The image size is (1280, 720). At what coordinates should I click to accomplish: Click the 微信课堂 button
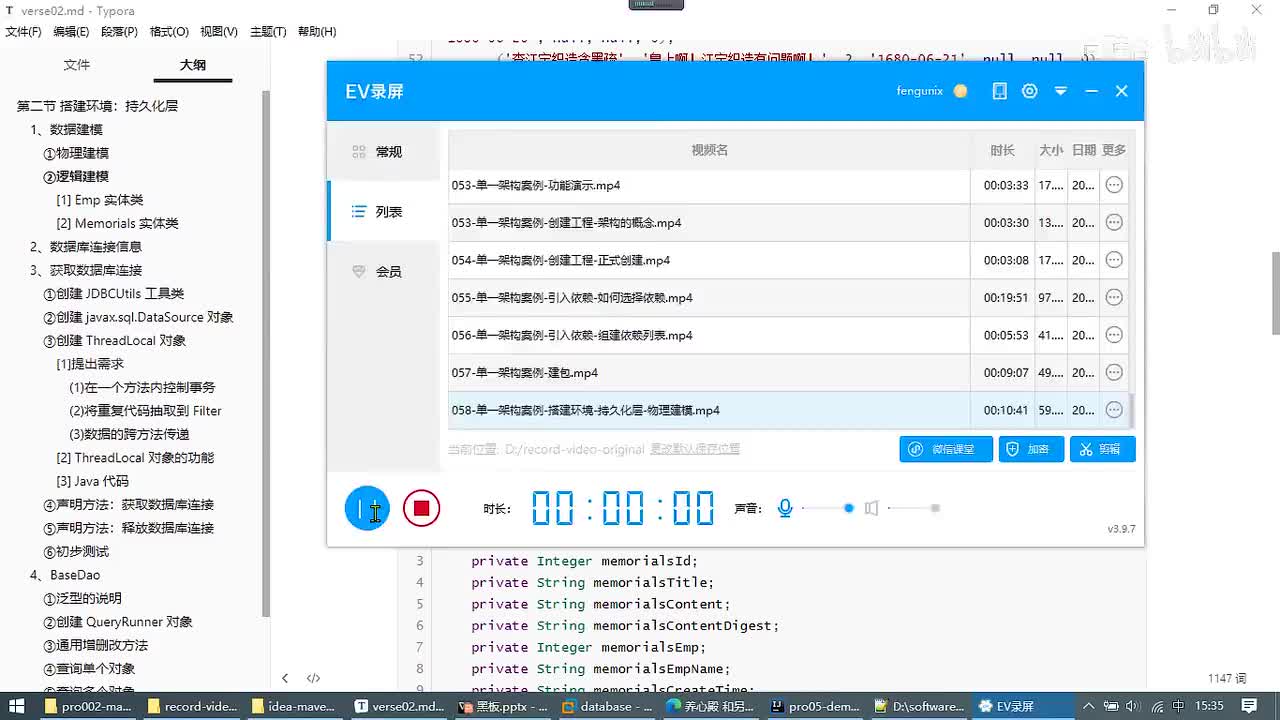(946, 449)
